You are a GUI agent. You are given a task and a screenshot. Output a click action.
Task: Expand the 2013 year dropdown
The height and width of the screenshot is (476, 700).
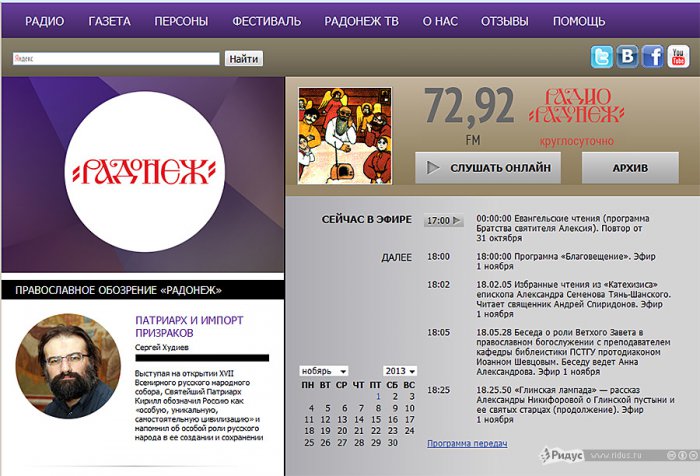pos(400,371)
